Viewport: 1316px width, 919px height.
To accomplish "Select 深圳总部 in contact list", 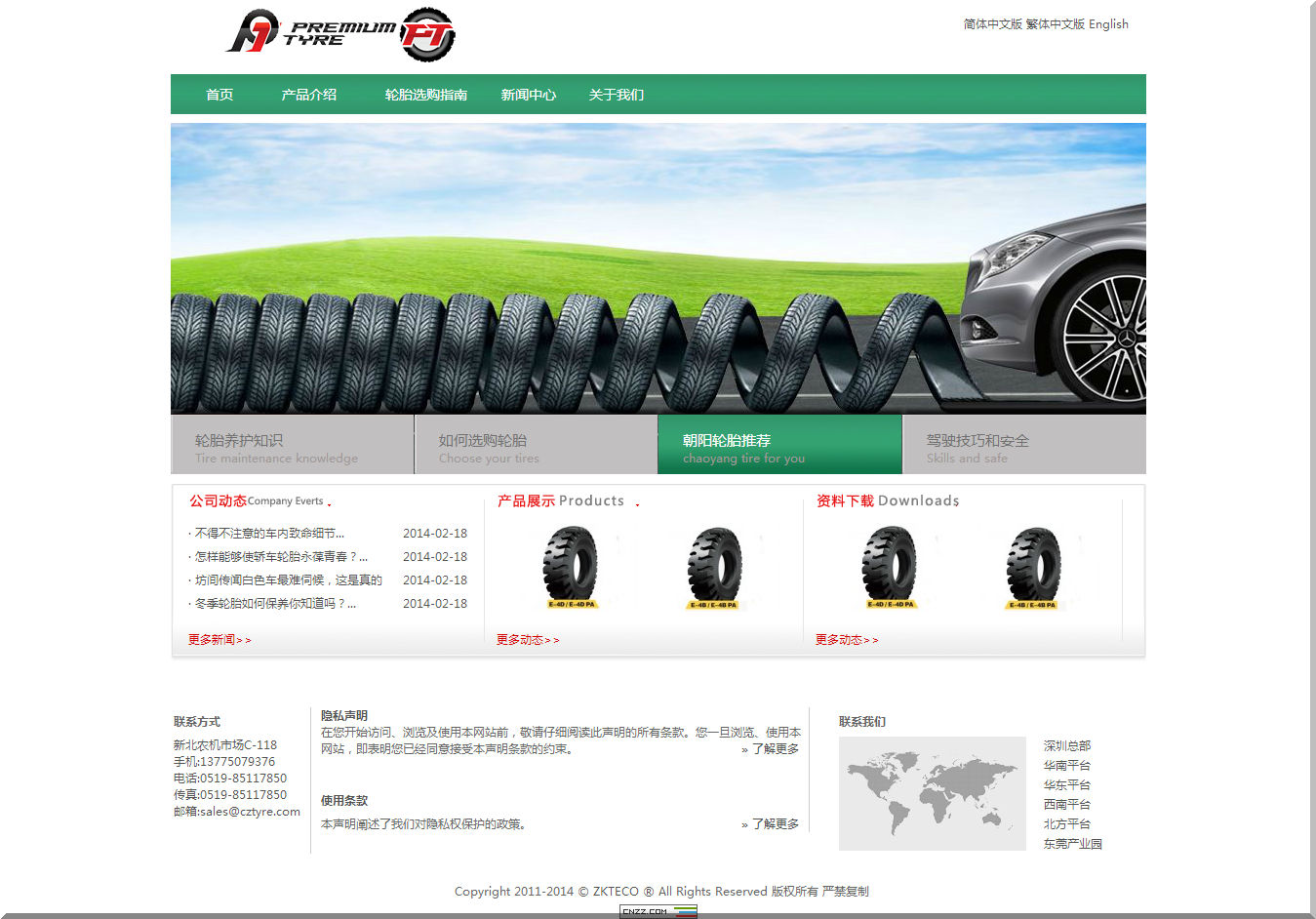I will pos(1066,745).
